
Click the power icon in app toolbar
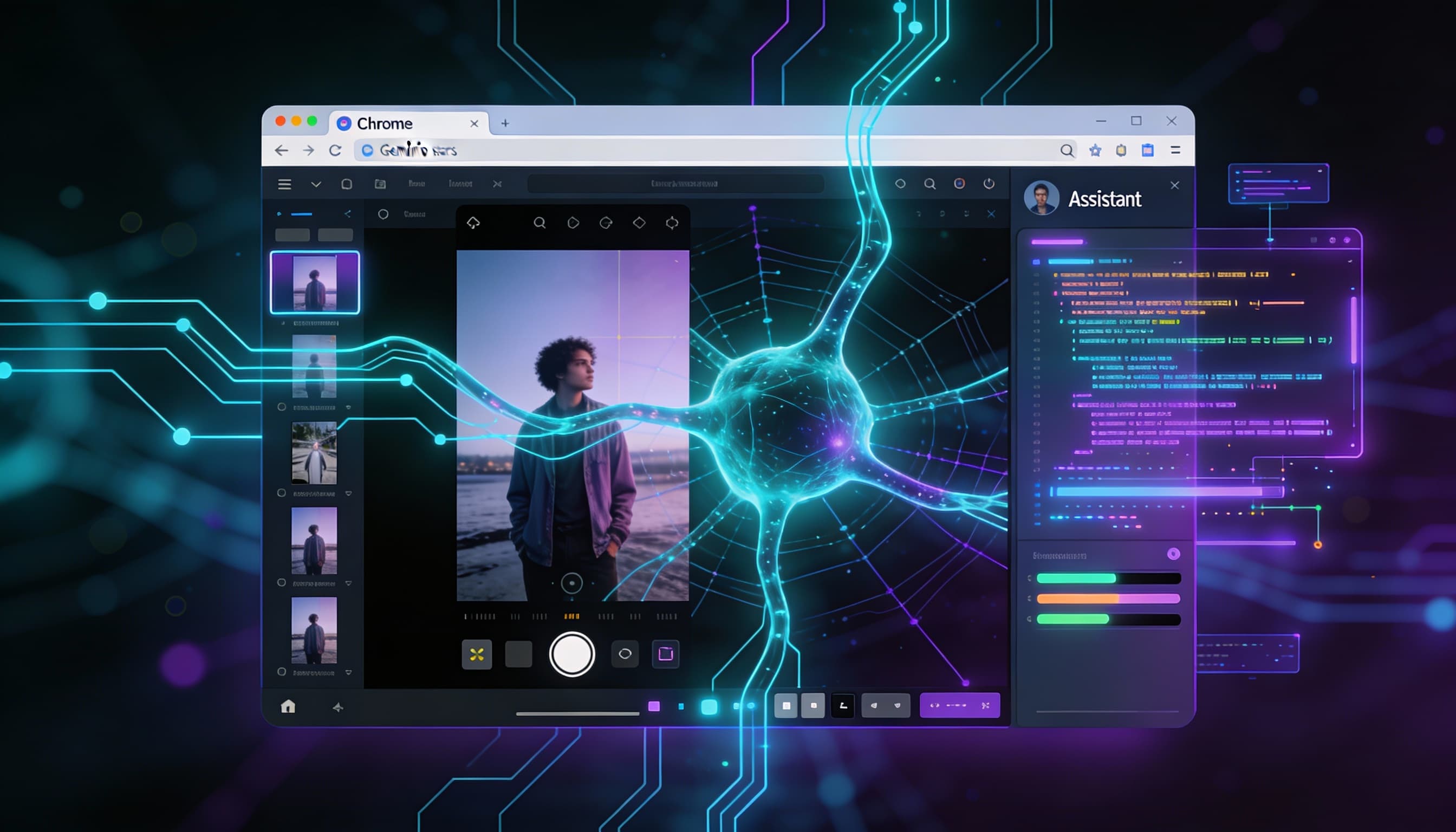pyautogui.click(x=989, y=184)
